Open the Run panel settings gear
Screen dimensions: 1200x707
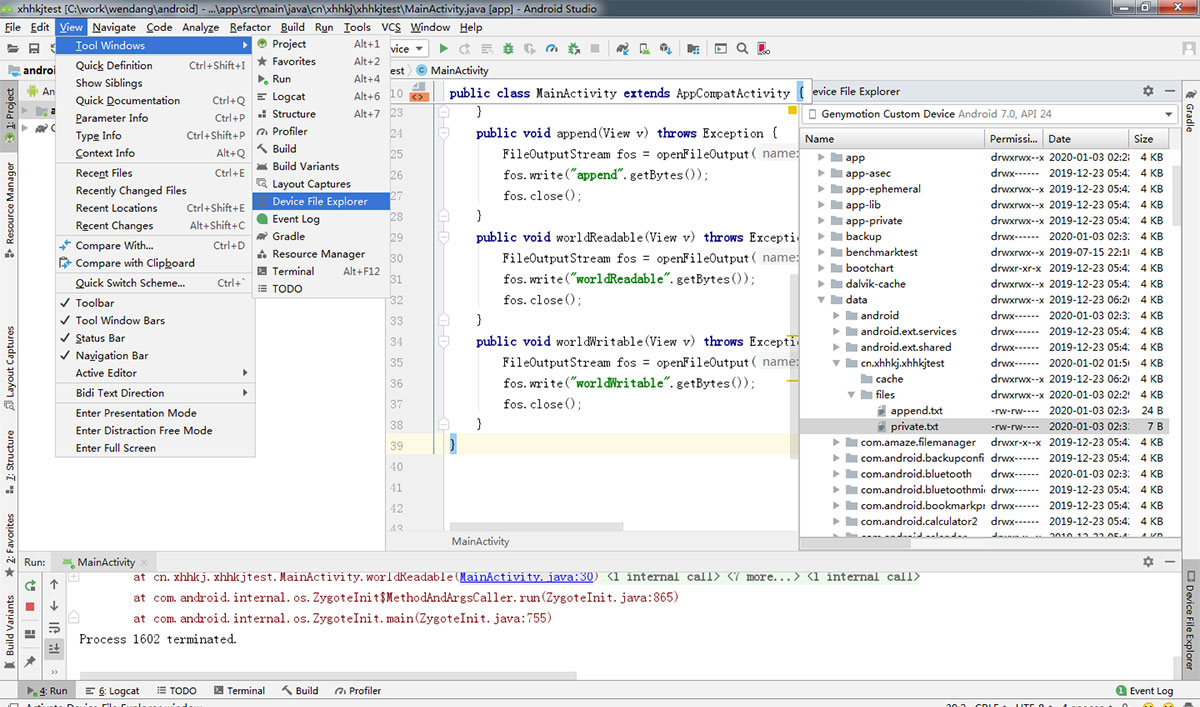tap(1149, 562)
